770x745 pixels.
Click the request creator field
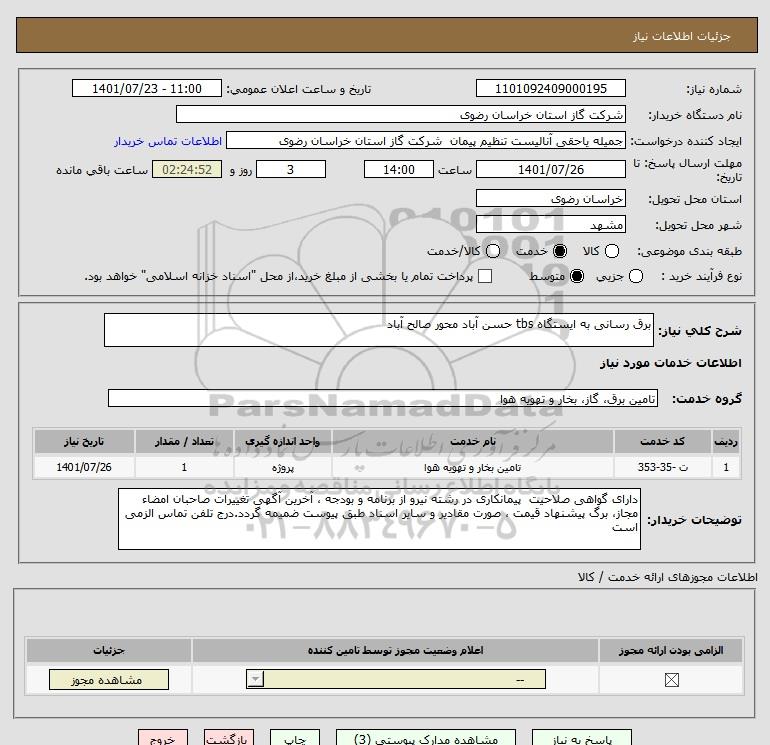[x=426, y=141]
